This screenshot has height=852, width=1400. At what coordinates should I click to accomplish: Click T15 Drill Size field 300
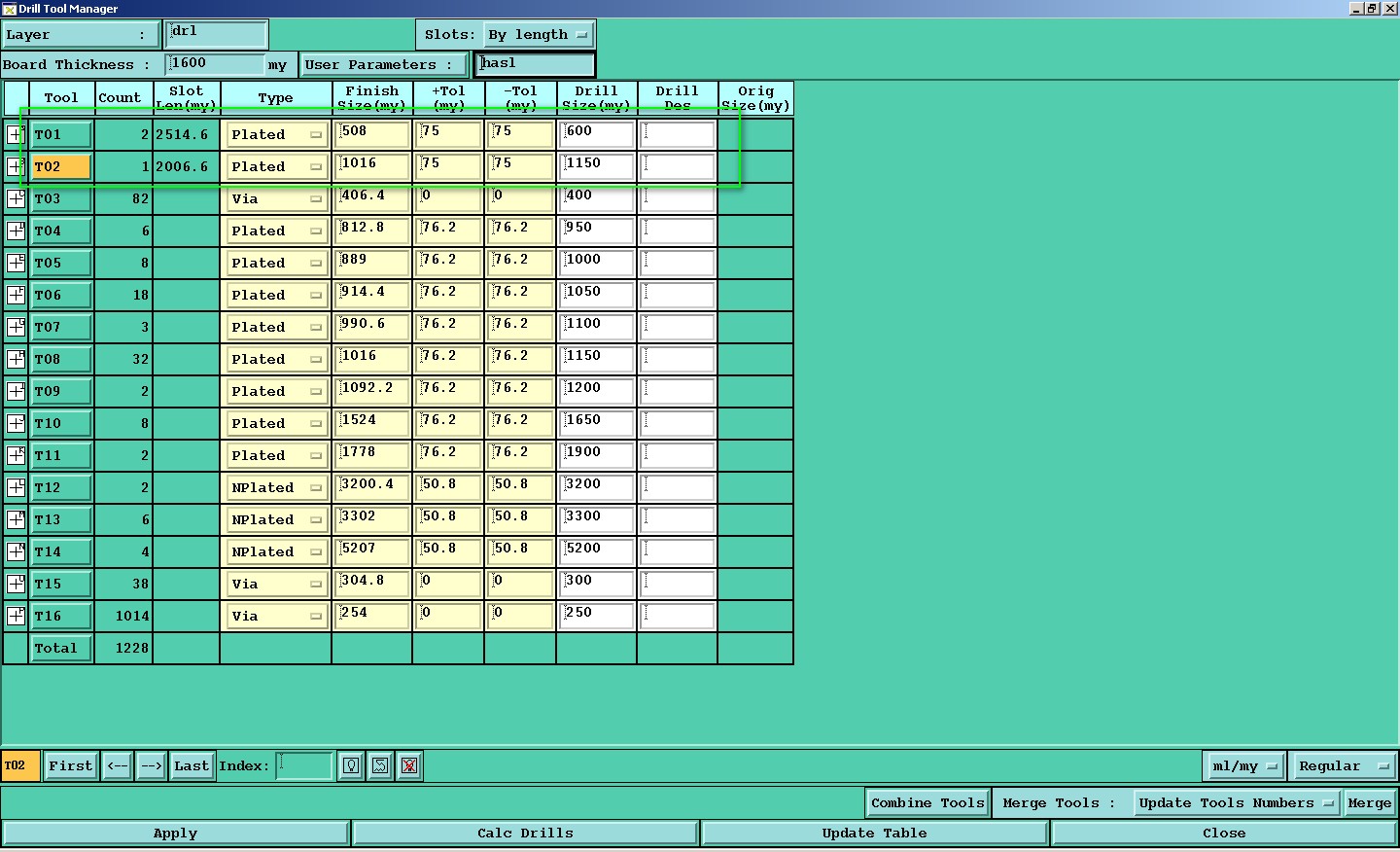coord(597,584)
